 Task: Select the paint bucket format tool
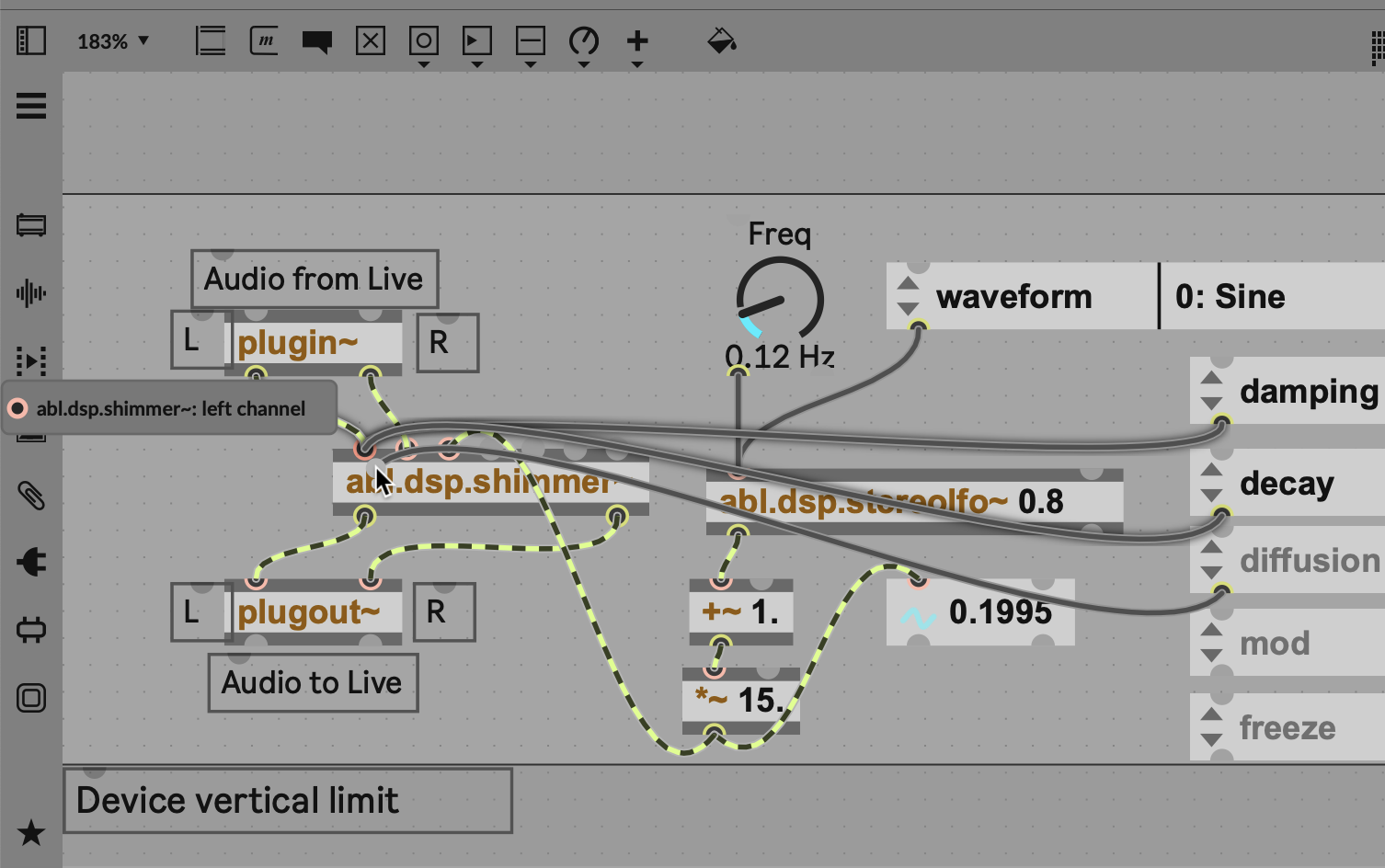click(721, 40)
